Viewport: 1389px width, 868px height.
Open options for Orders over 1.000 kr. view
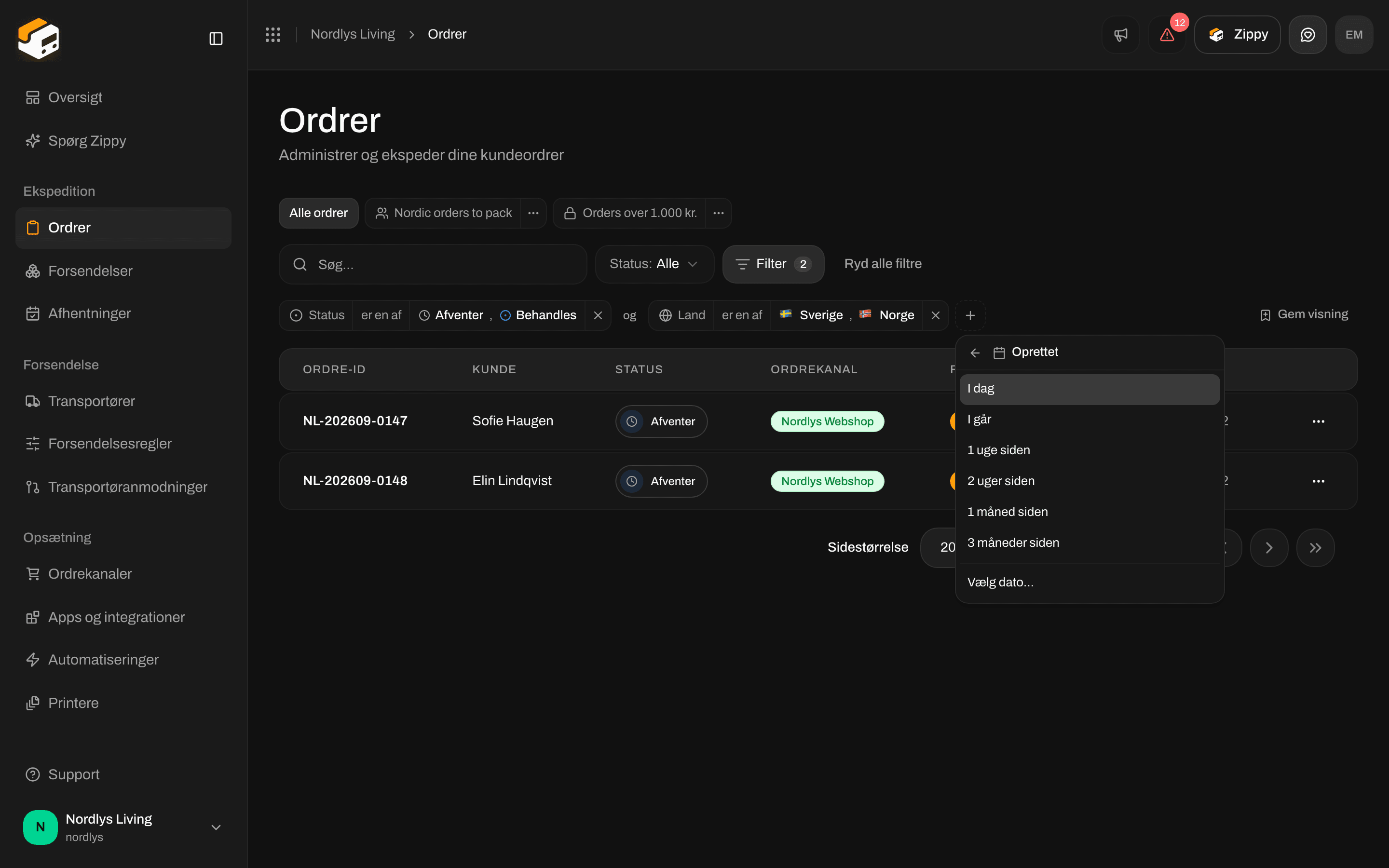point(719,213)
